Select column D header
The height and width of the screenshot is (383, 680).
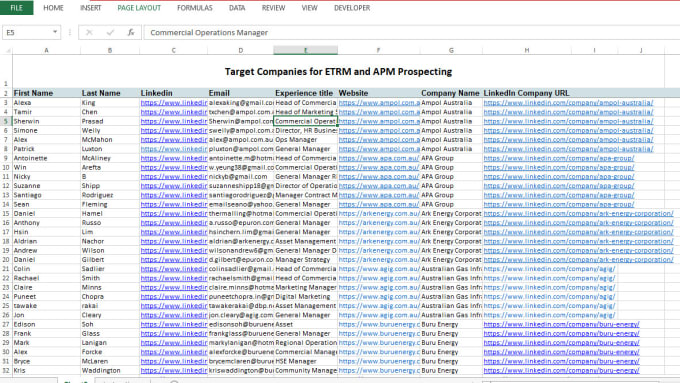tap(241, 50)
